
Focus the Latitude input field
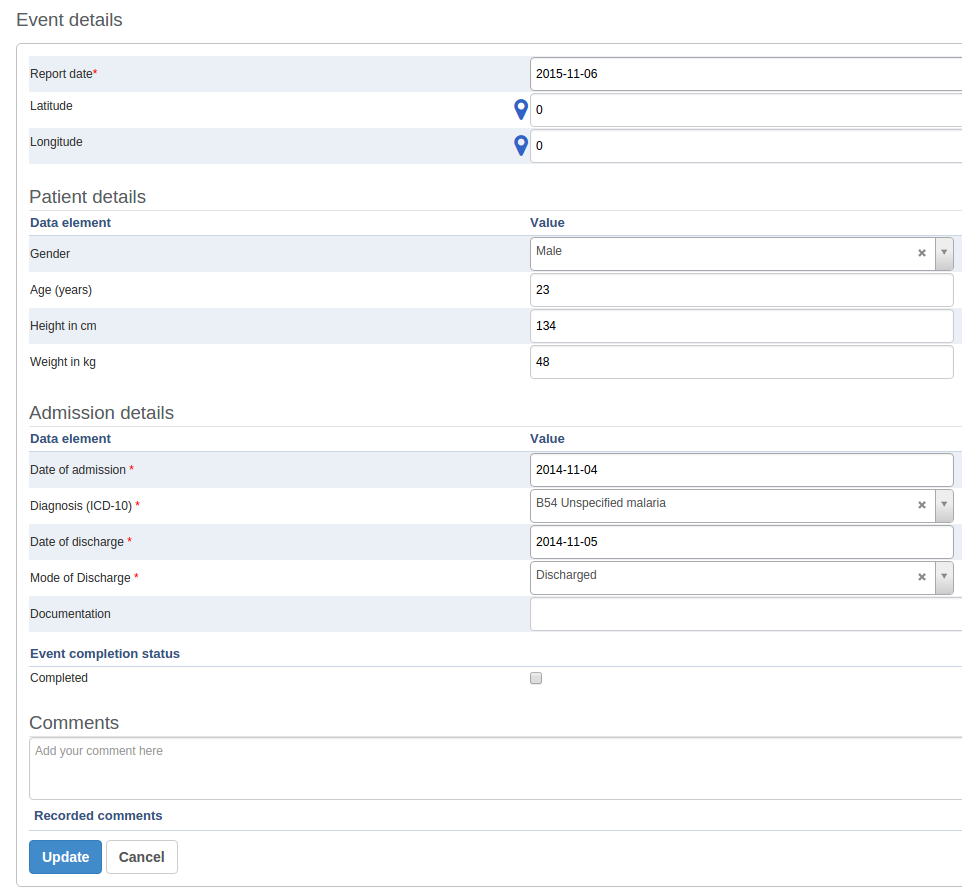(745, 110)
